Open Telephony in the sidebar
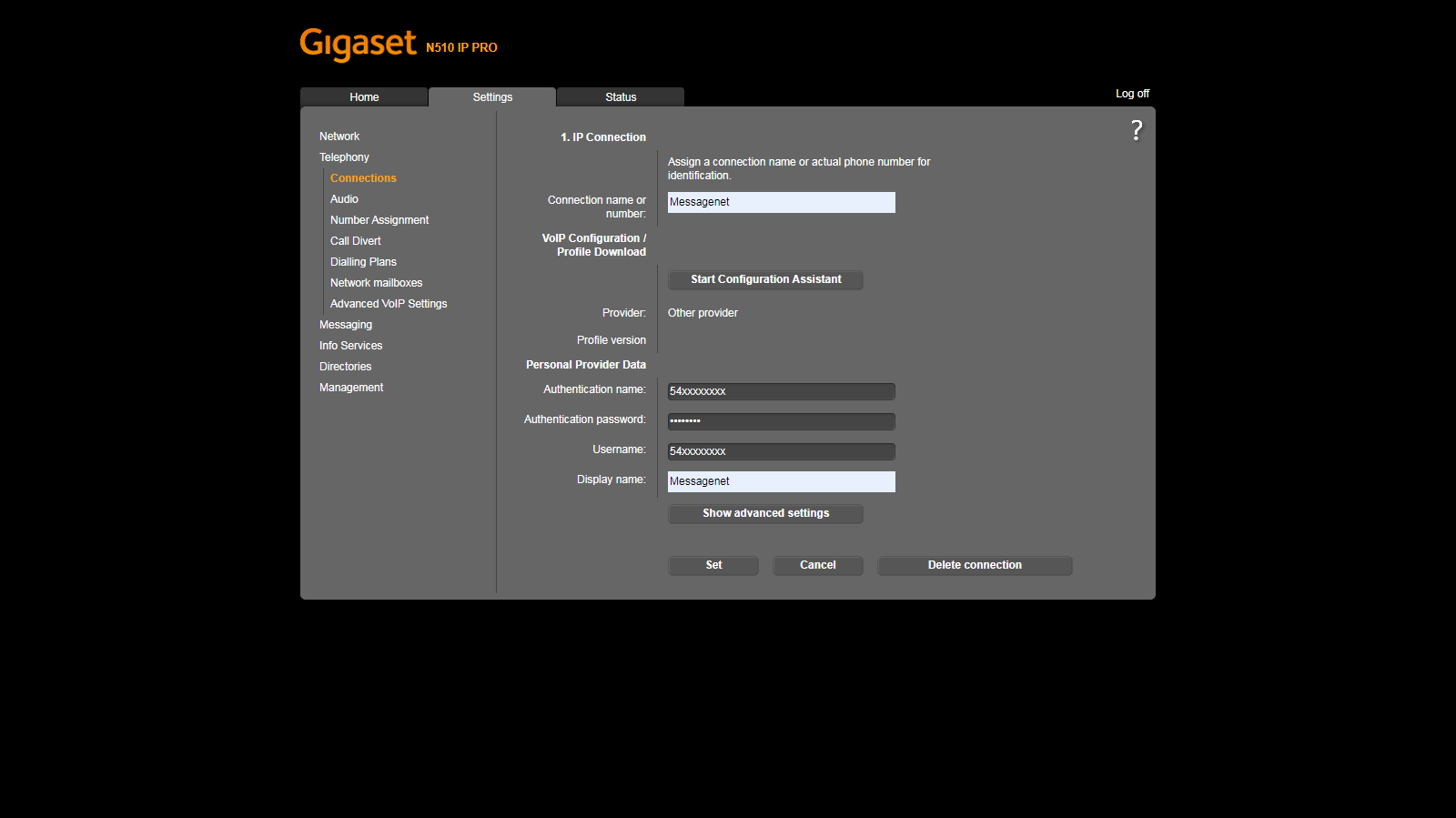Viewport: 1456px width, 818px height. click(344, 157)
